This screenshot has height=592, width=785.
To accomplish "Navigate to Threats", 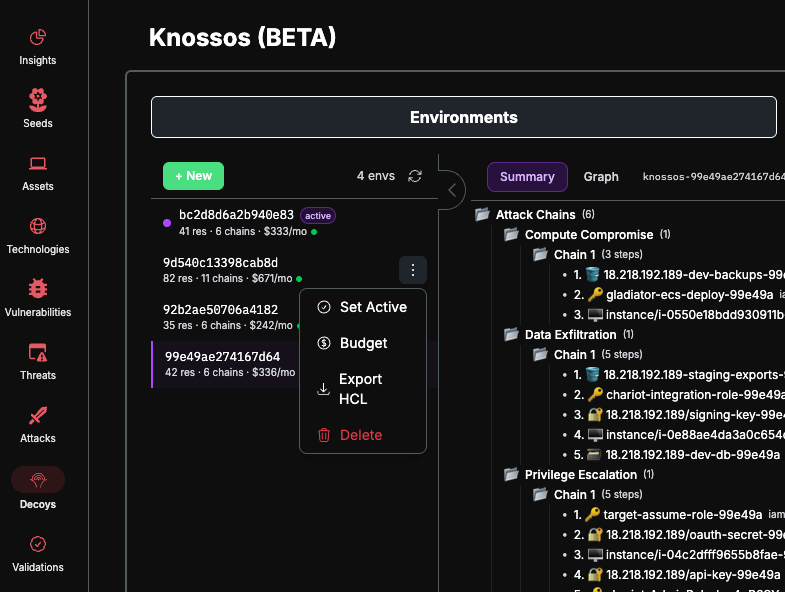I will point(38,362).
